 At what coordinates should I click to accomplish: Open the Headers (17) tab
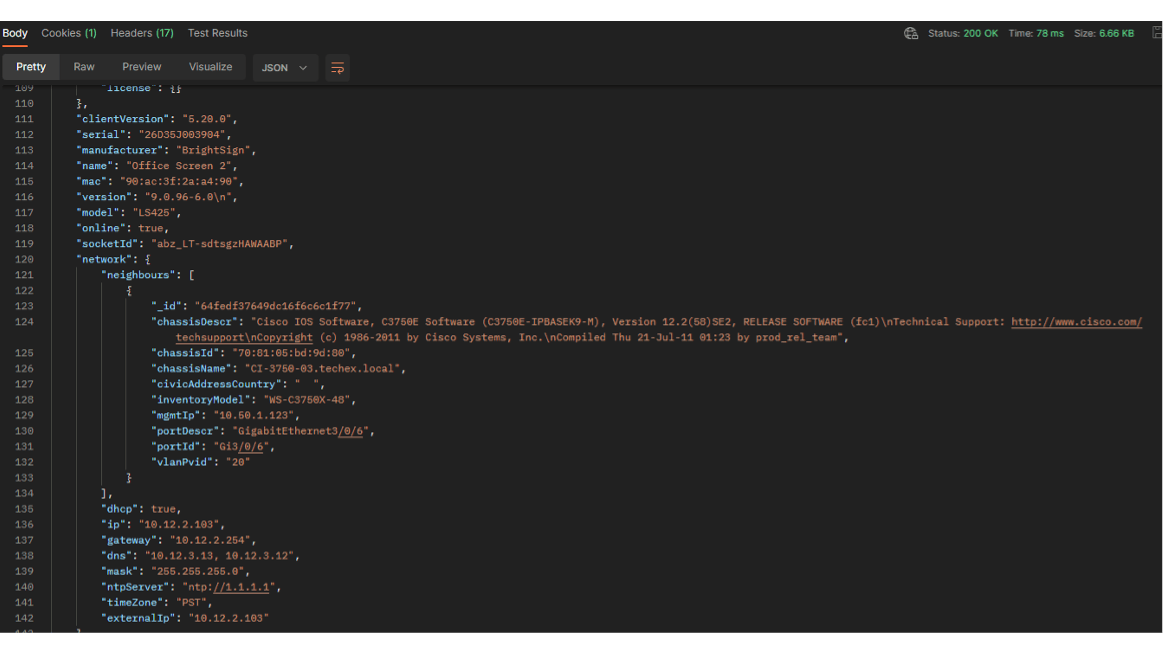[x=142, y=33]
